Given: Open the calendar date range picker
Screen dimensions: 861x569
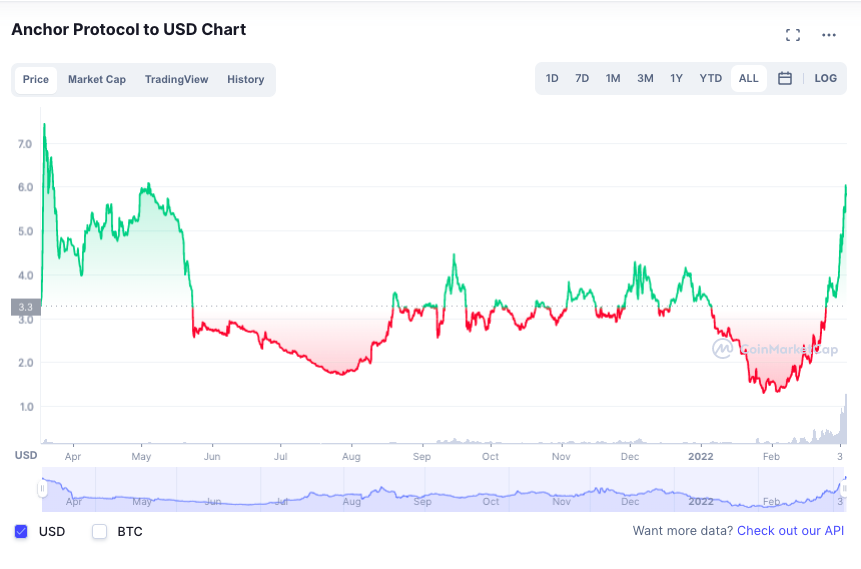Looking at the screenshot, I should (785, 79).
